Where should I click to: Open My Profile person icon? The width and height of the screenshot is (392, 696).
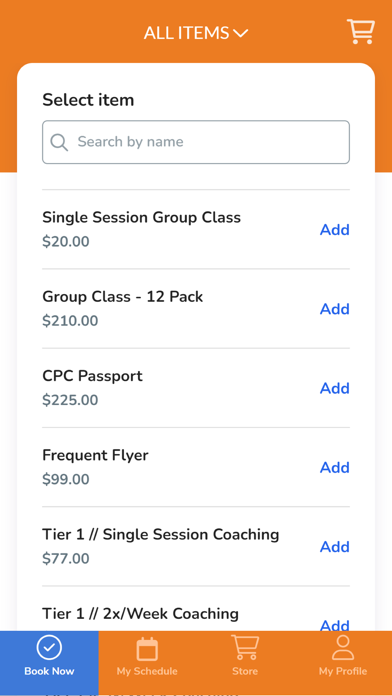coord(343,648)
